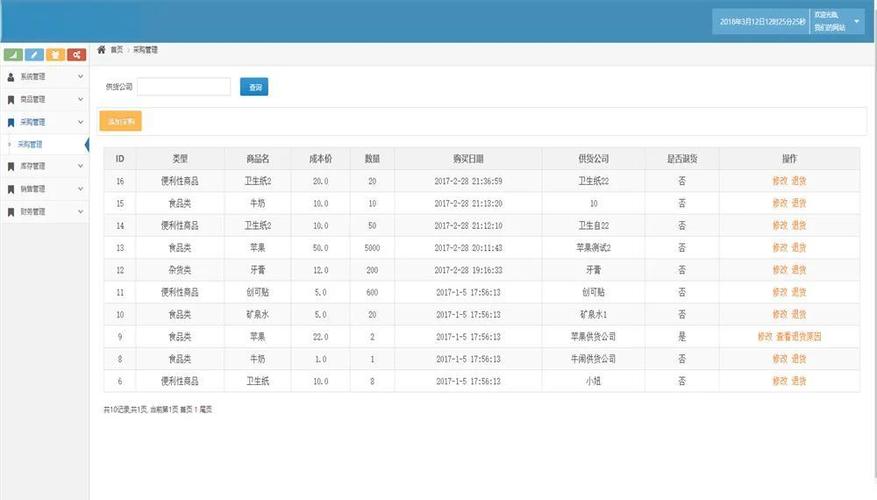The height and width of the screenshot is (500, 877).
Task: Click 退货 link for row ID 13
Action: [x=799, y=247]
